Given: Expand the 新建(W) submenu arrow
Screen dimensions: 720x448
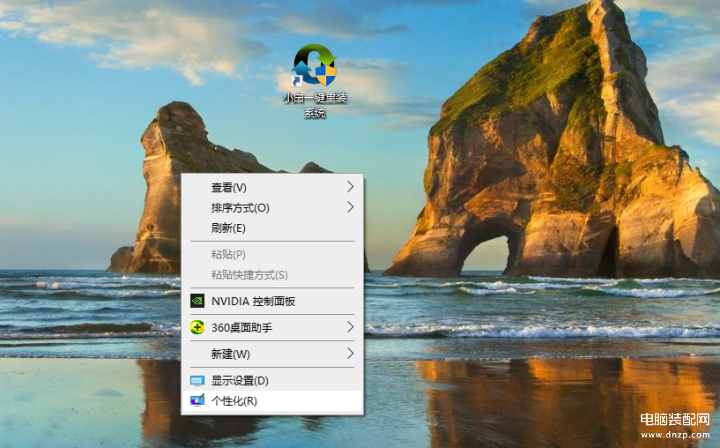Looking at the screenshot, I should click(350, 353).
